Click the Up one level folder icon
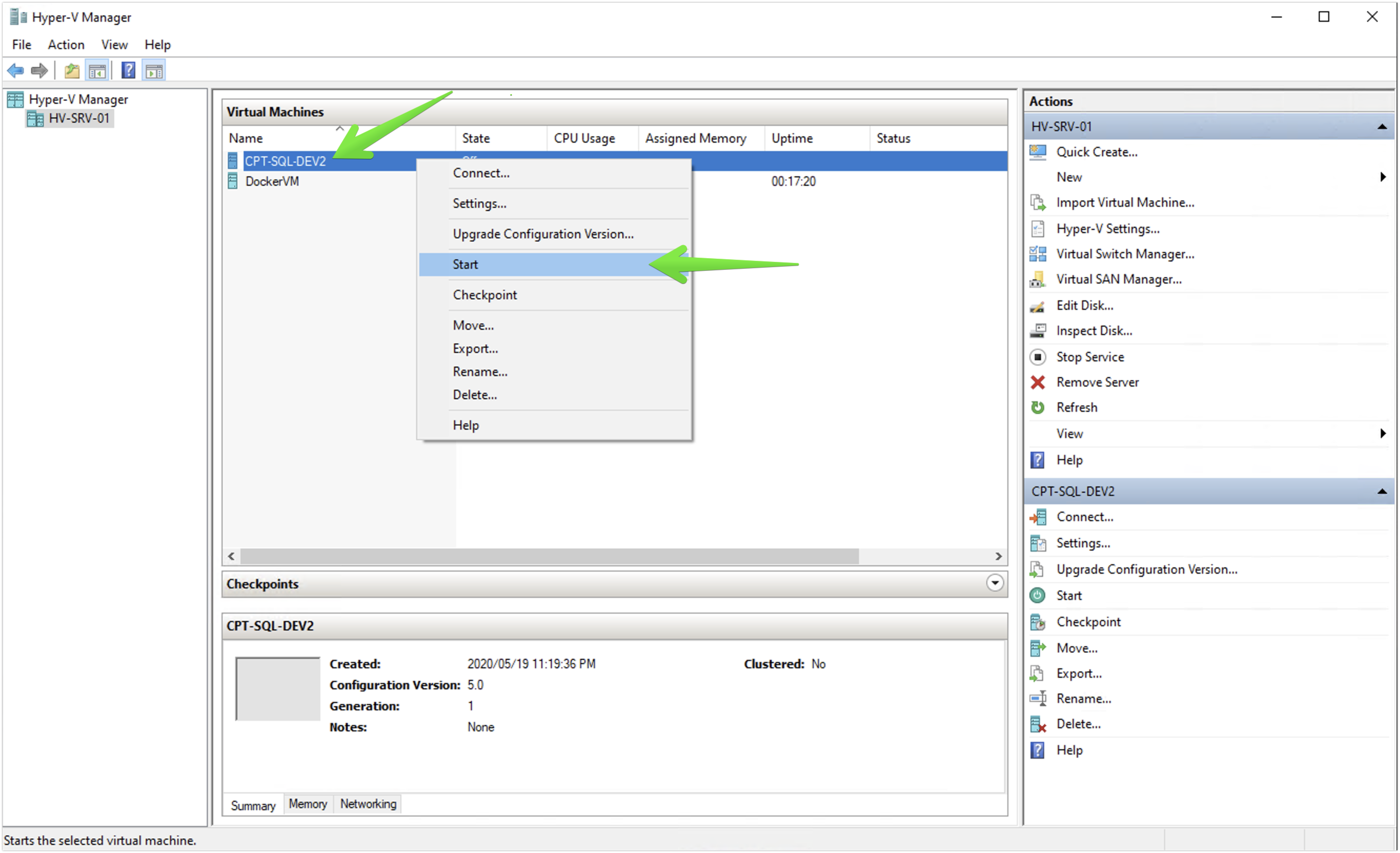 72,70
